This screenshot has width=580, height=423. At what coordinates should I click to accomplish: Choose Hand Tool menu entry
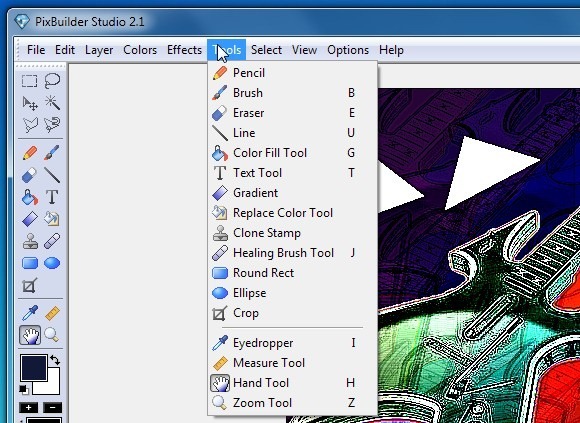tap(293, 383)
